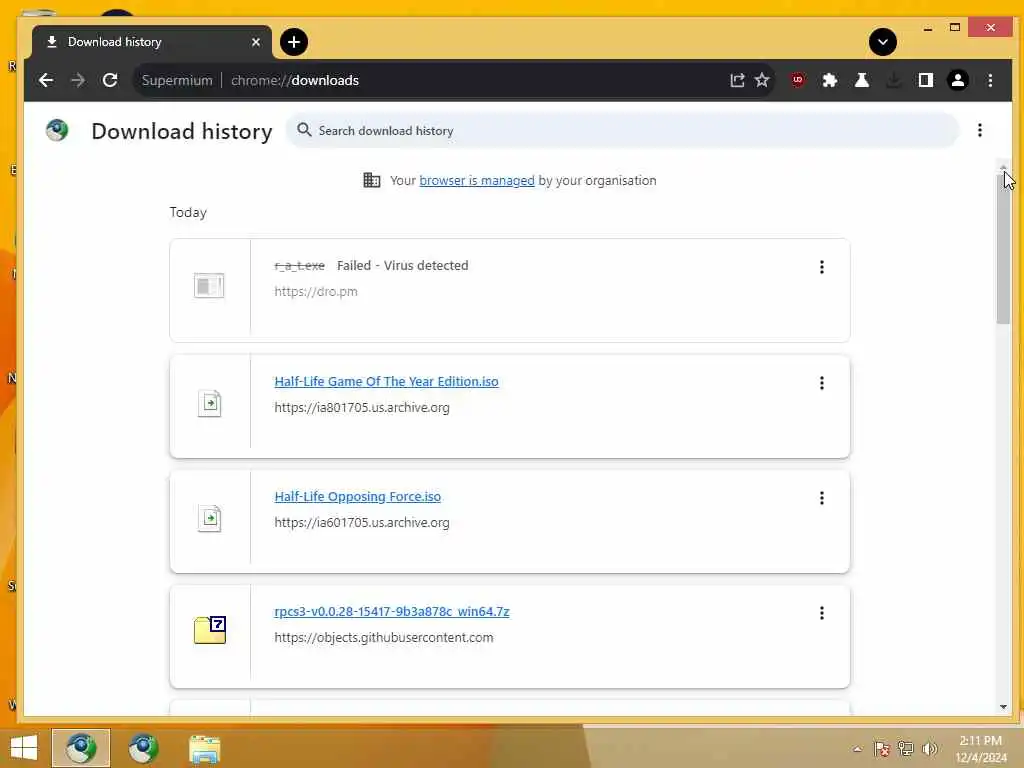Click the struck-through r_a_t.exe filename

(x=299, y=265)
